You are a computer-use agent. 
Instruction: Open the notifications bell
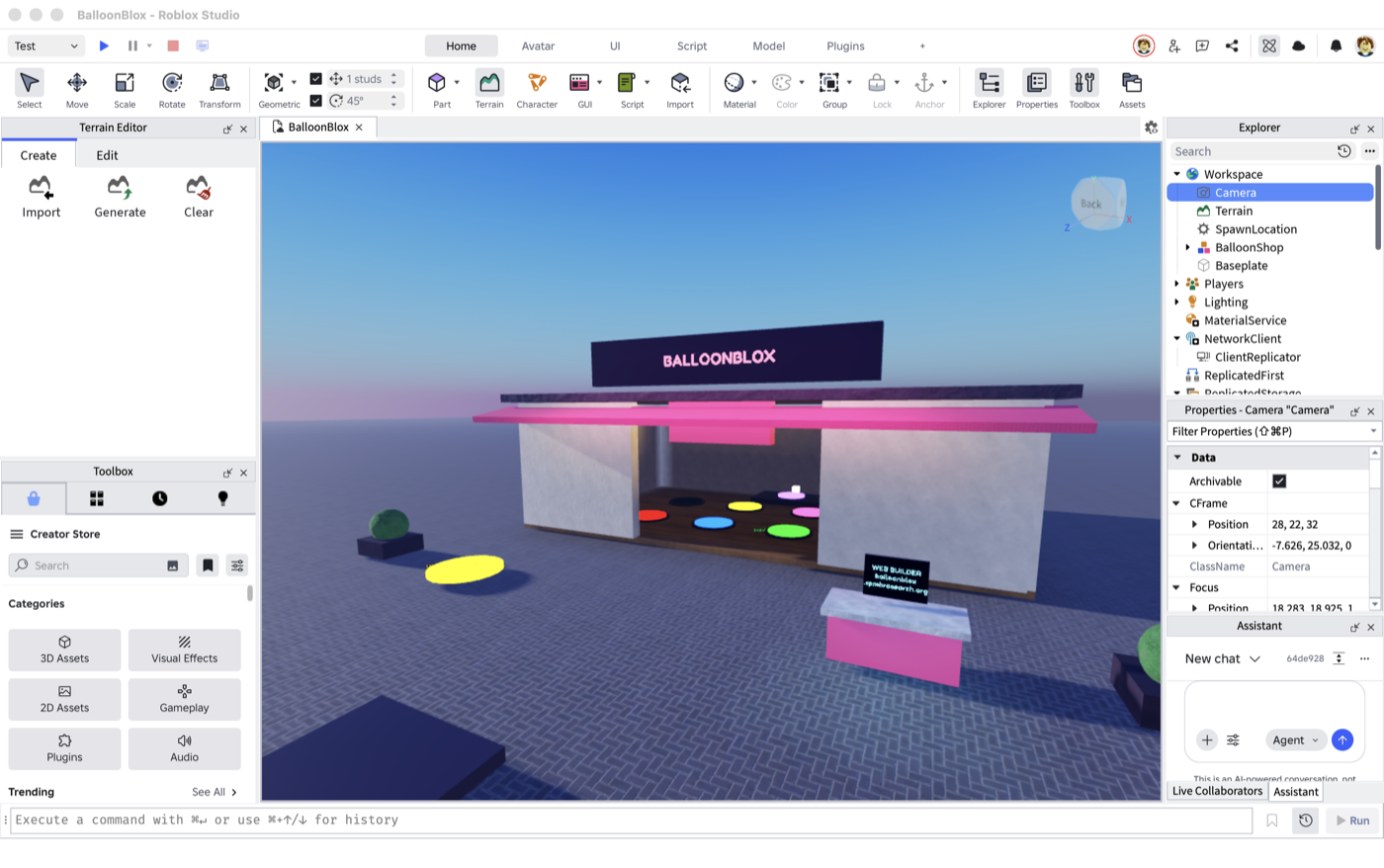pyautogui.click(x=1336, y=45)
